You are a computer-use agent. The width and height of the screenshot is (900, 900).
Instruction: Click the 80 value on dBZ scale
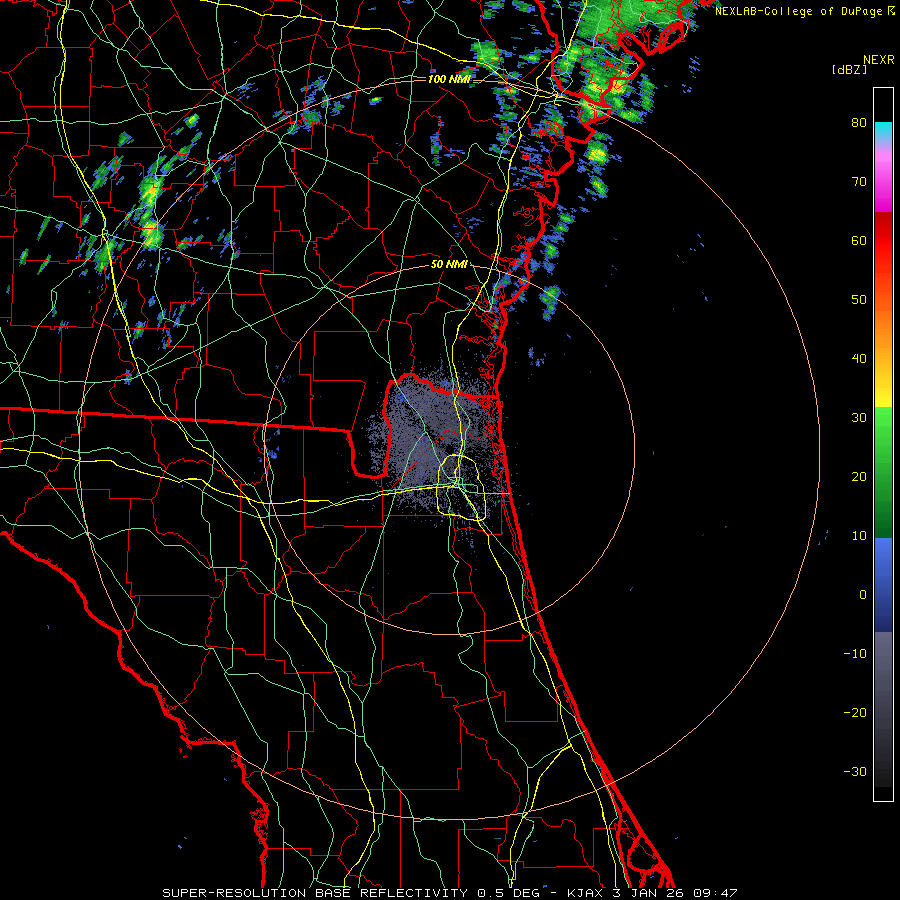coord(859,123)
